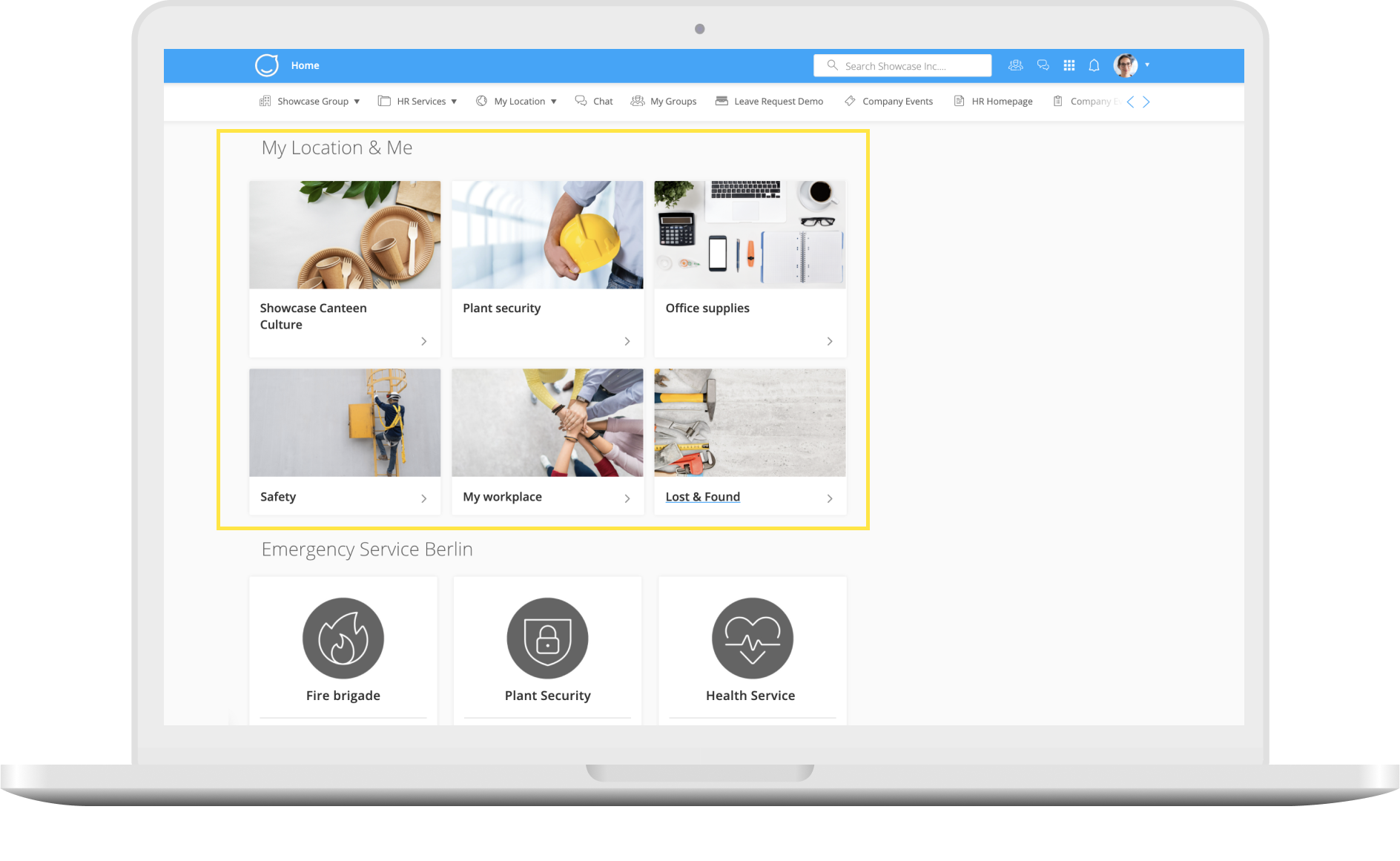Open the HR Services dropdown
This screenshot has width=1400, height=861.
click(x=454, y=101)
